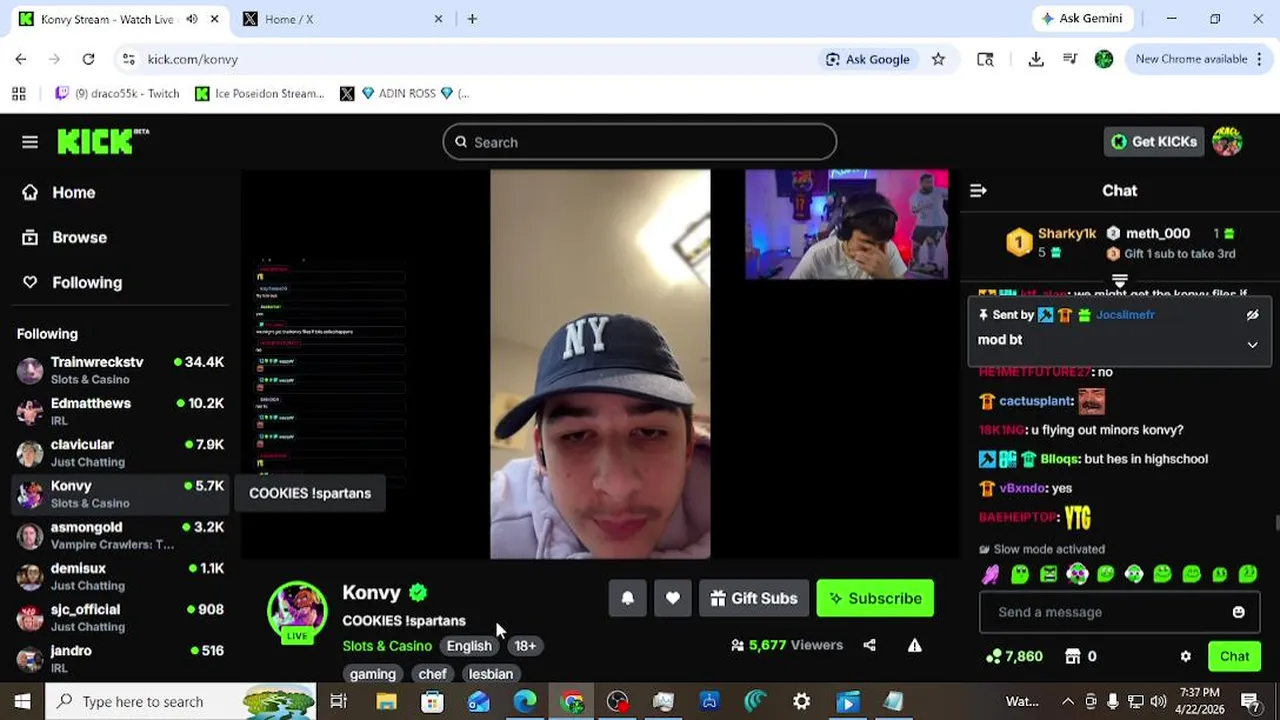Screen dimensions: 1280x720
Task: Click Ask Google in the address bar
Action: pyautogui.click(x=867, y=59)
